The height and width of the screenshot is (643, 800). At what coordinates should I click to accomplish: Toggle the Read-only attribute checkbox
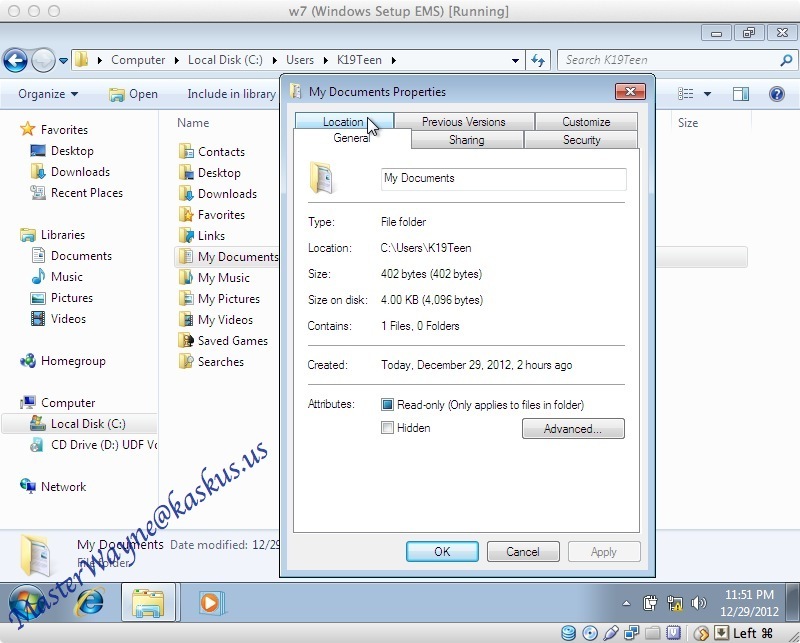(387, 405)
